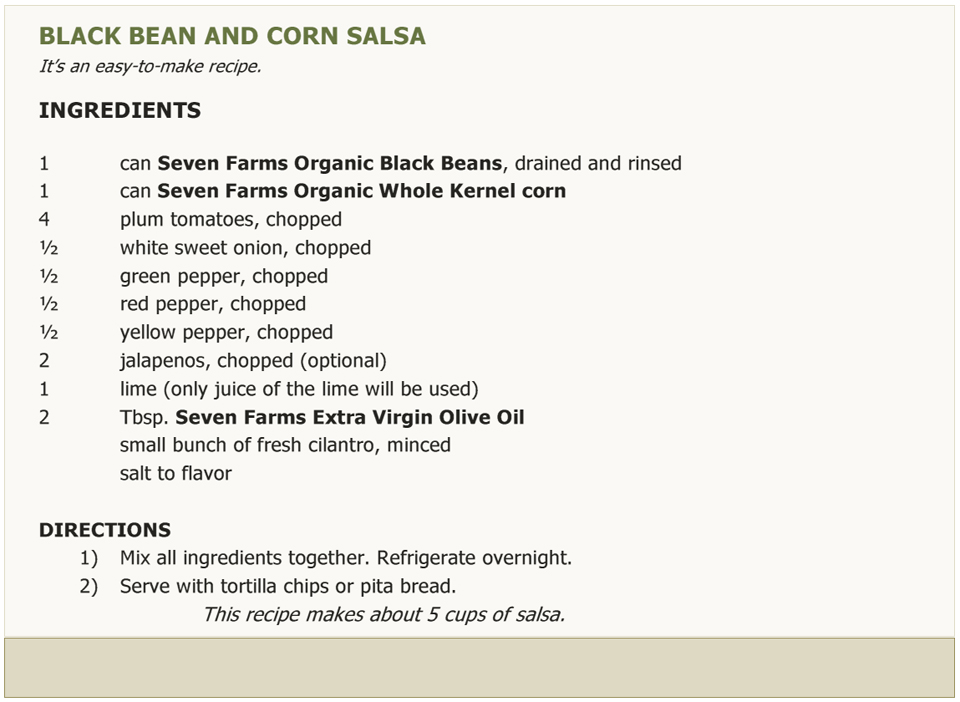
Task: Select the white sweet onion ingredient
Action: (x=246, y=248)
